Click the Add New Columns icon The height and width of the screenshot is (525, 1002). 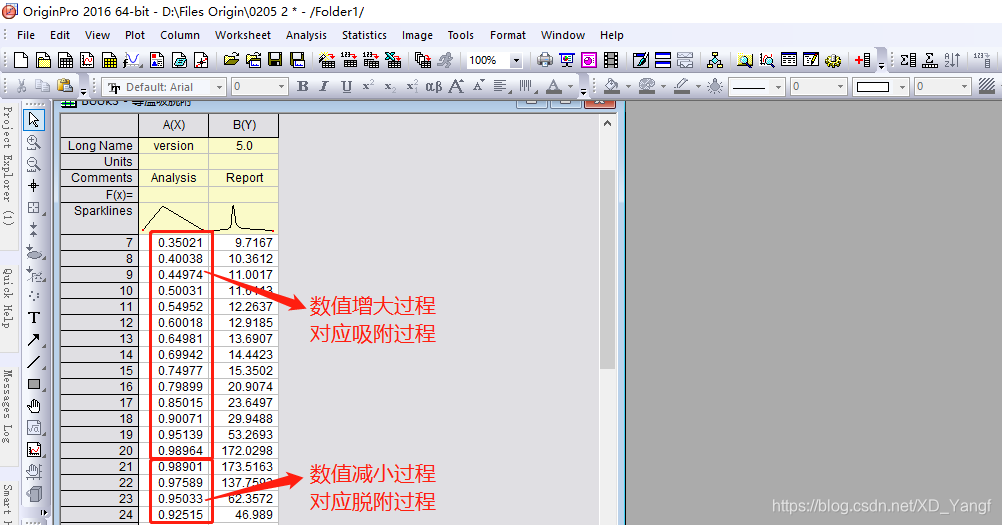click(x=862, y=60)
